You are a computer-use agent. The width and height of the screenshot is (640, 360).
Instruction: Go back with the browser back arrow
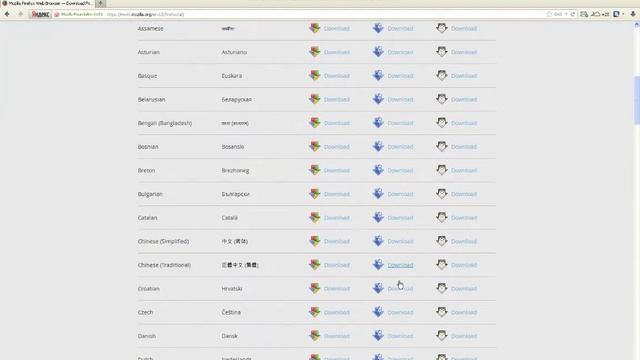pyautogui.click(x=7, y=14)
